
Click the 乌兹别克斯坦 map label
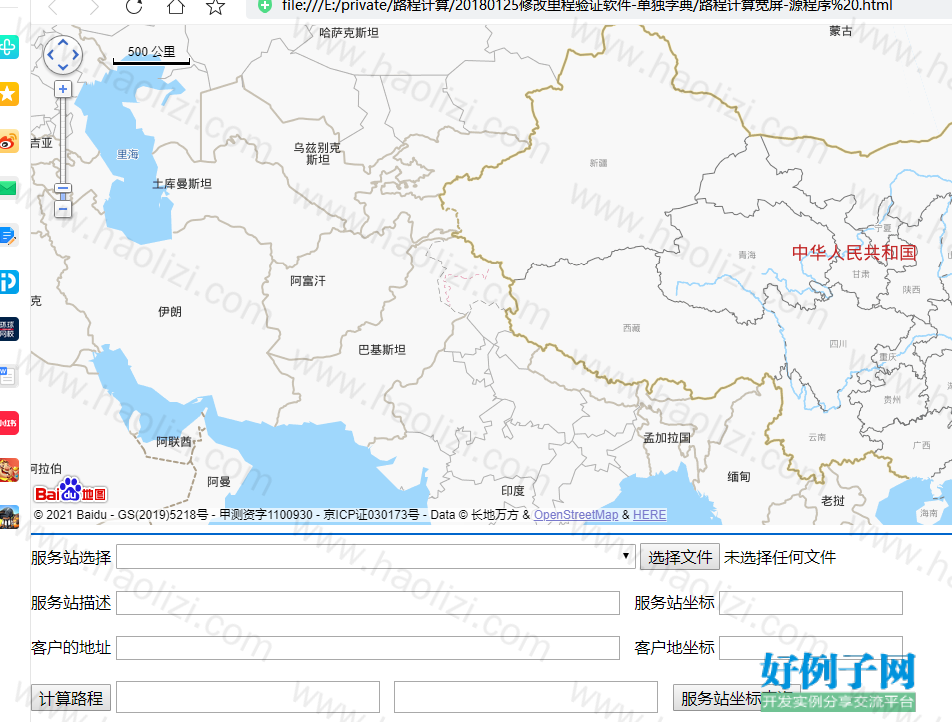pyautogui.click(x=317, y=153)
